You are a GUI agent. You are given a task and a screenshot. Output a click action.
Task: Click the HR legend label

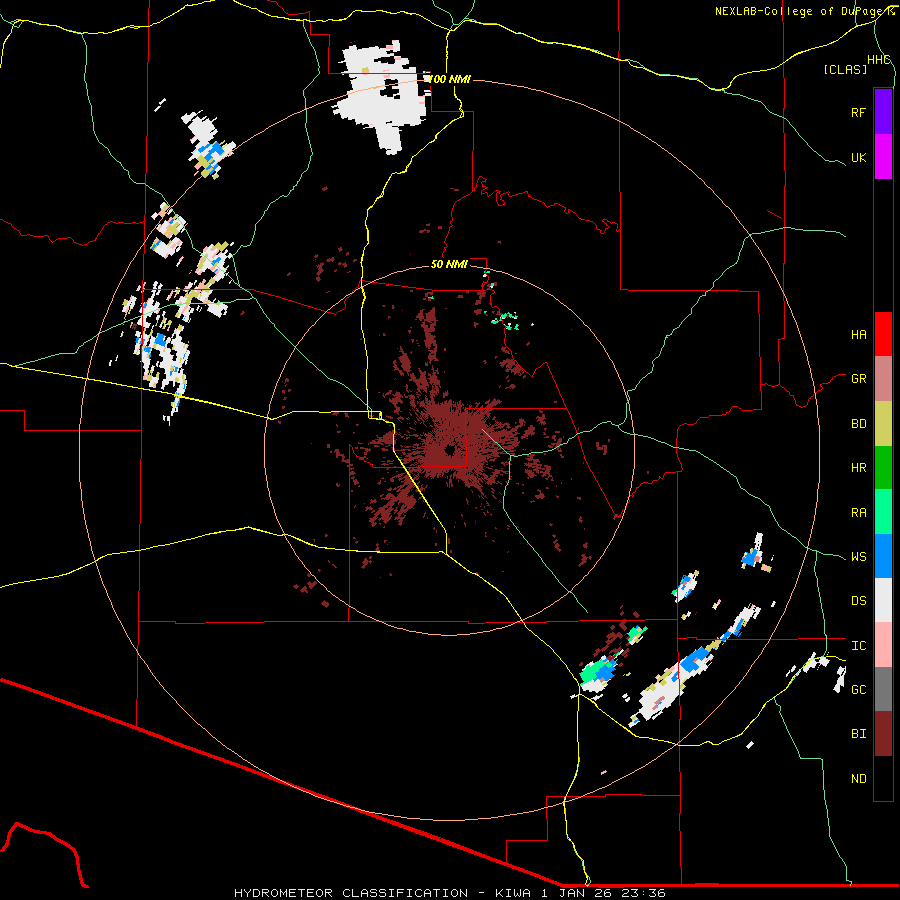pos(858,468)
